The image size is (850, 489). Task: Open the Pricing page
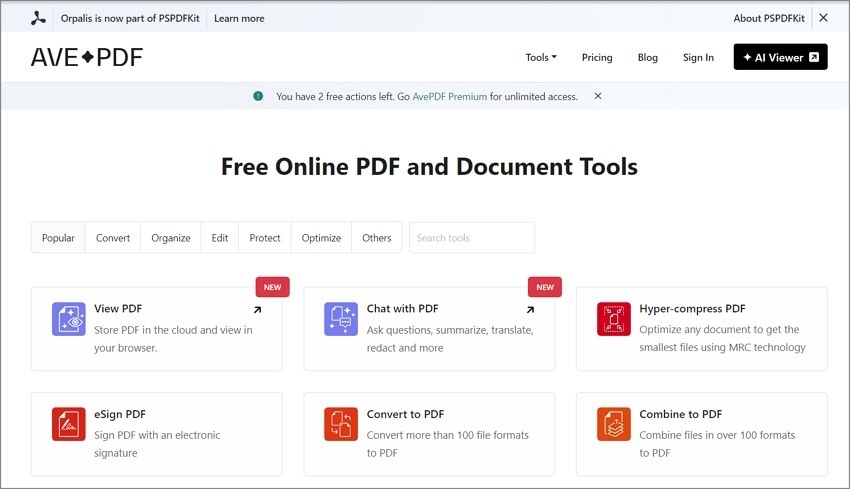click(x=597, y=57)
